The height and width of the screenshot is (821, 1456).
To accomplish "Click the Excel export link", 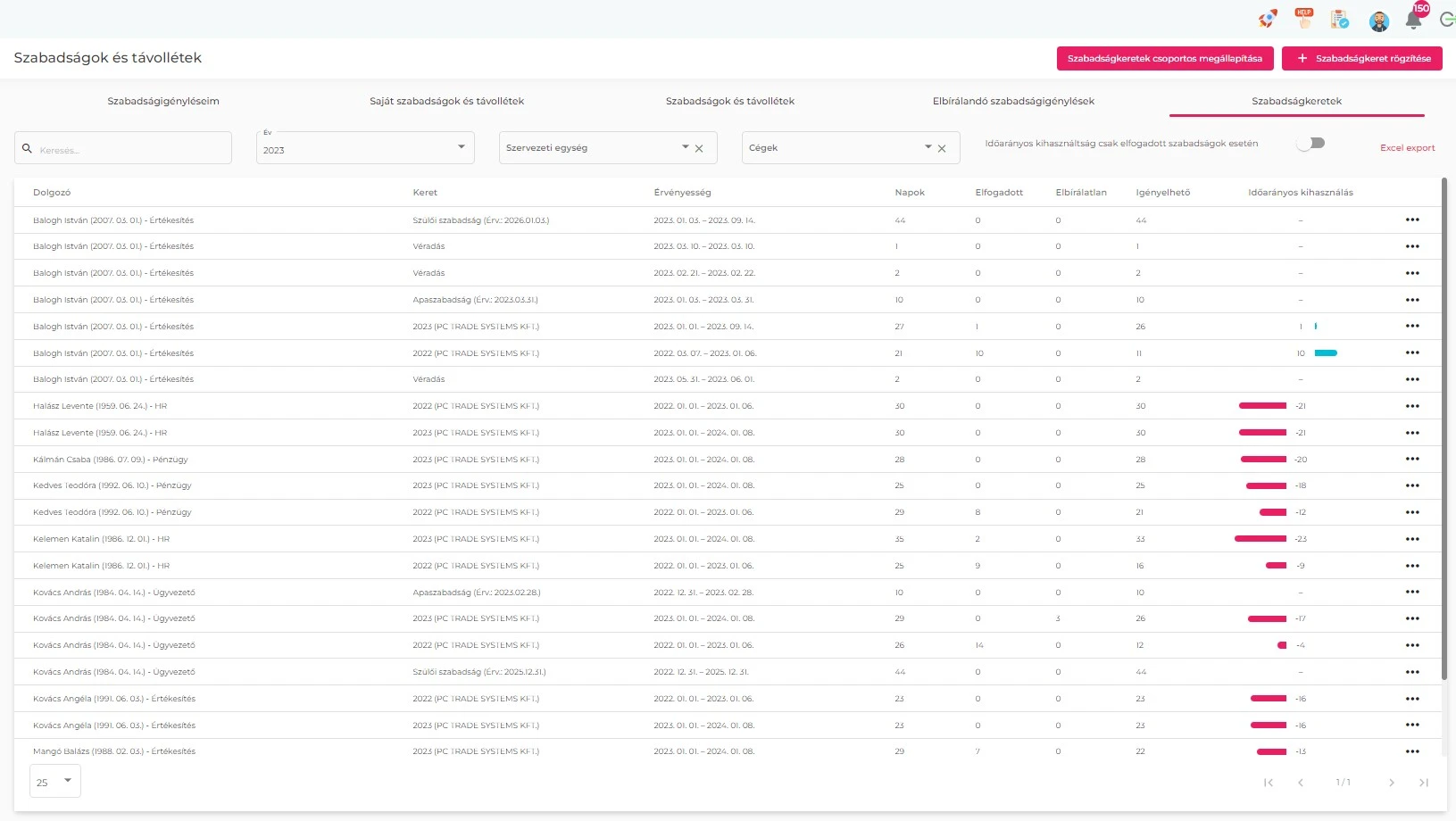I will click(x=1407, y=148).
